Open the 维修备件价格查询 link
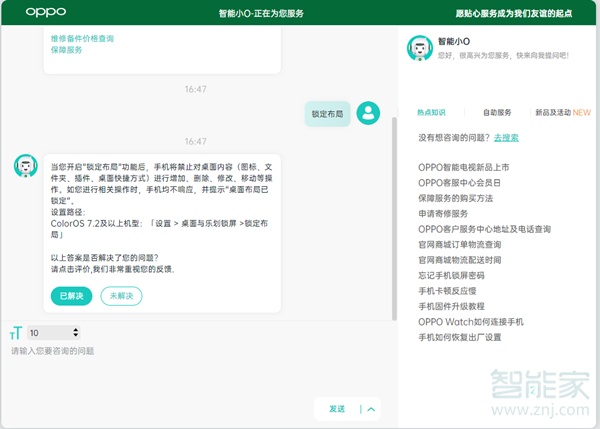The width and height of the screenshot is (600, 429). click(x=82, y=38)
